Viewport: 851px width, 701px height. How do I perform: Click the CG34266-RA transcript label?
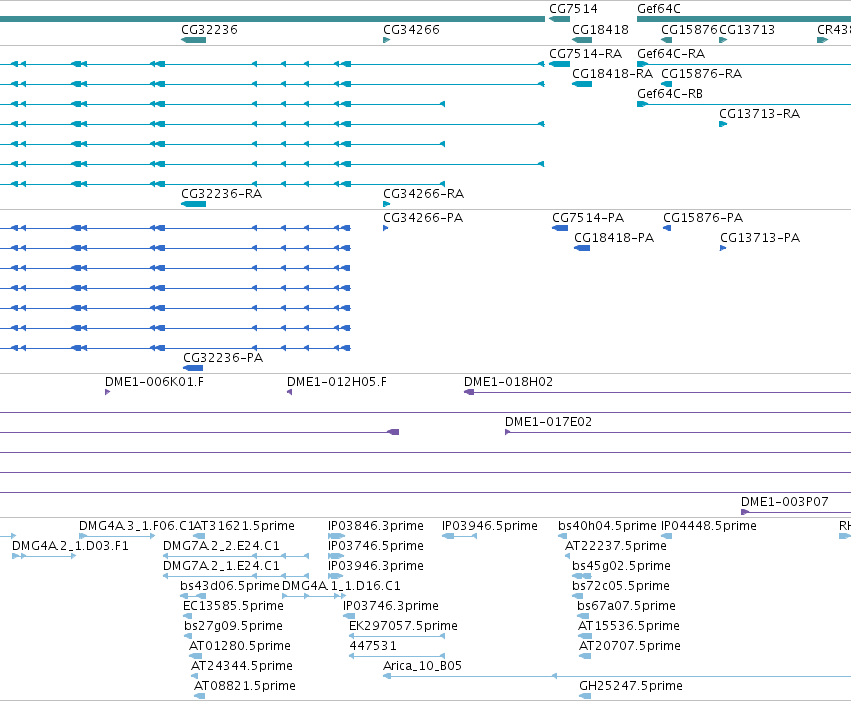click(423, 194)
